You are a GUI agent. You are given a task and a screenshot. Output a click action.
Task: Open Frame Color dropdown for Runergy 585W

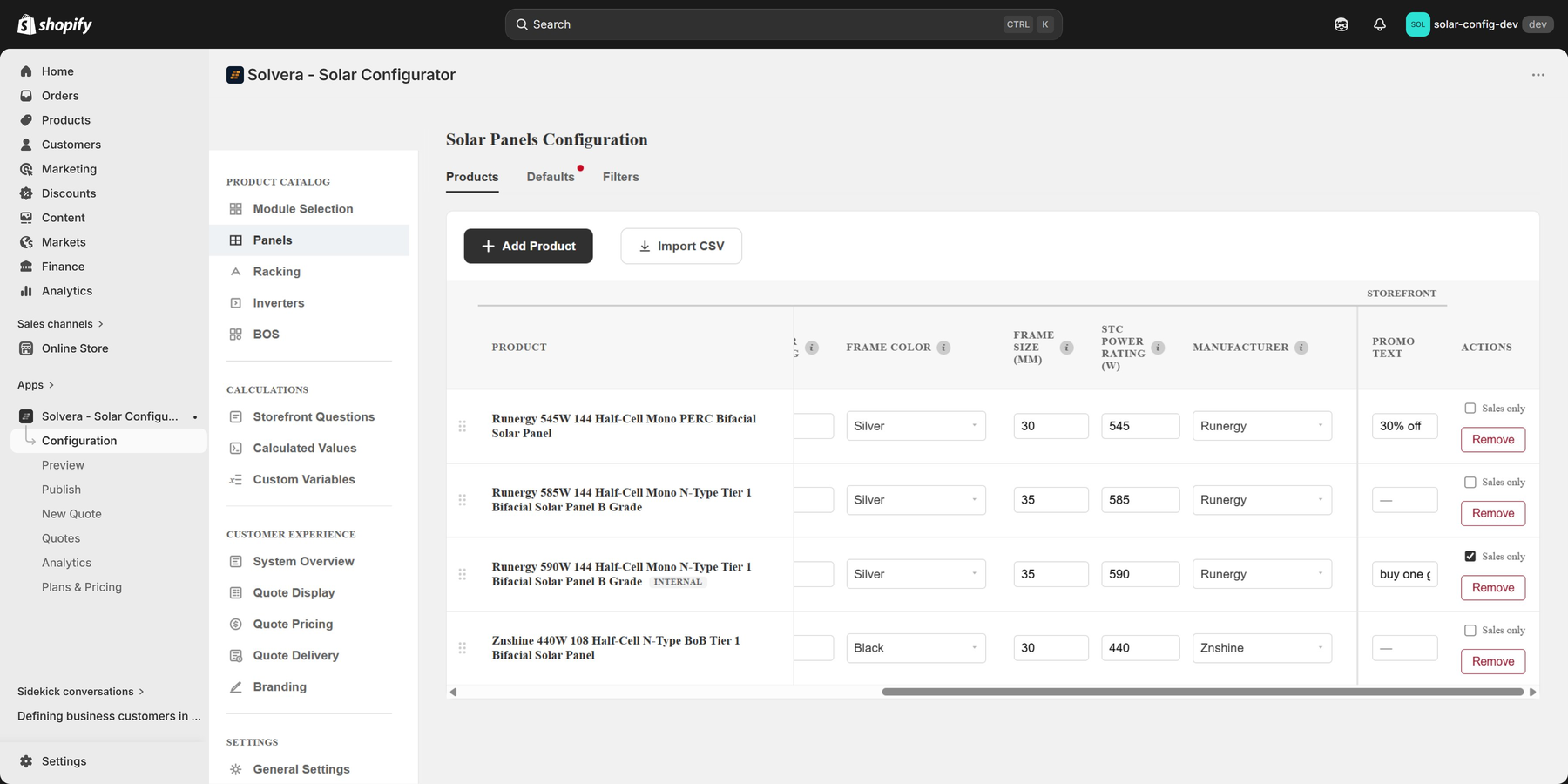(x=916, y=500)
